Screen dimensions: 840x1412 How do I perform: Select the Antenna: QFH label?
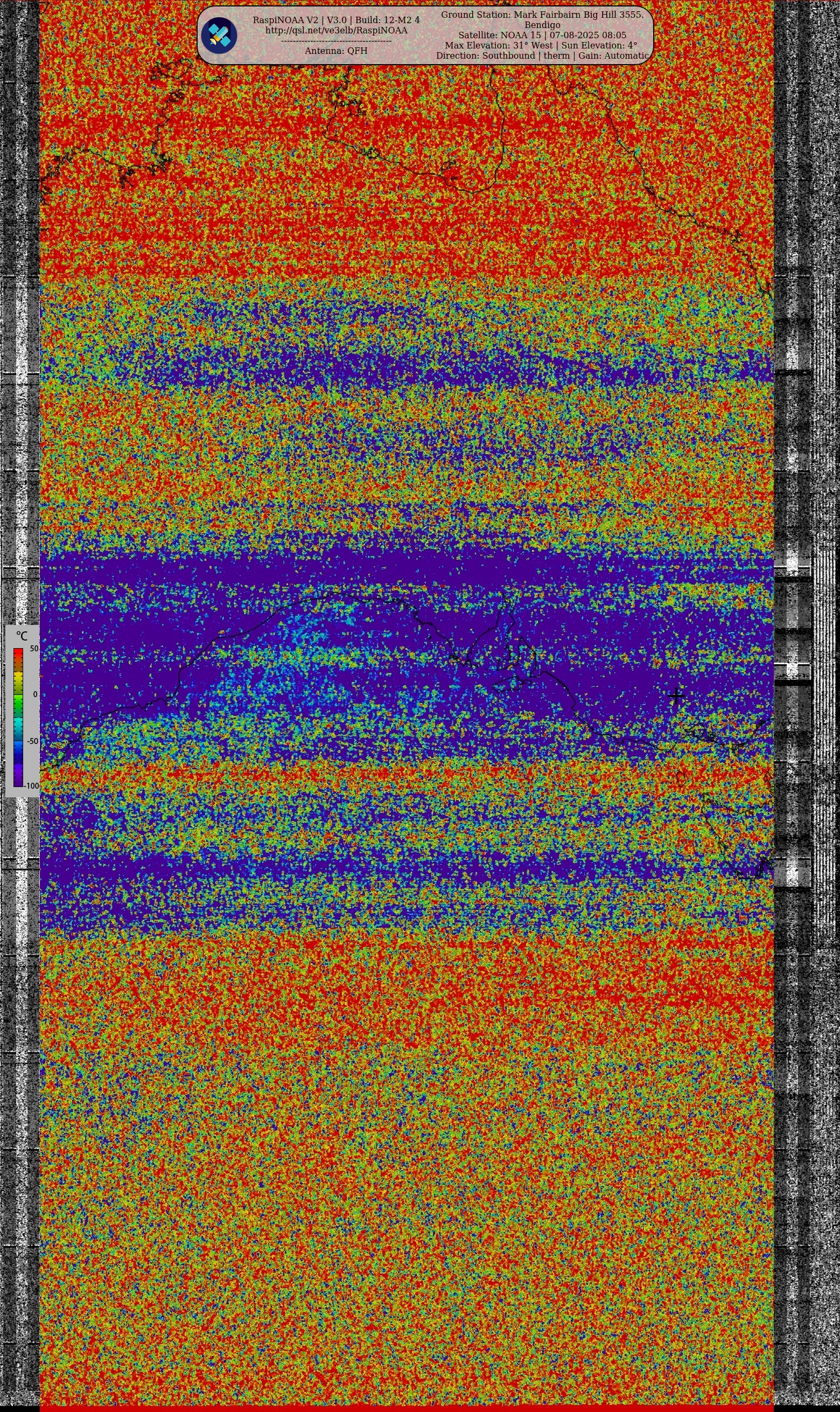[x=336, y=51]
